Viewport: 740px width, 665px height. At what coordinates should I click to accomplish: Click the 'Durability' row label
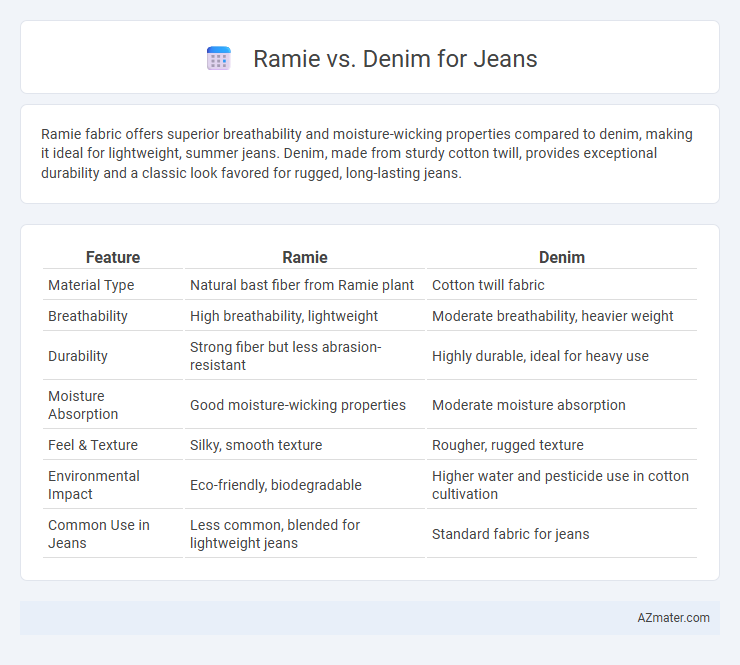[78, 356]
